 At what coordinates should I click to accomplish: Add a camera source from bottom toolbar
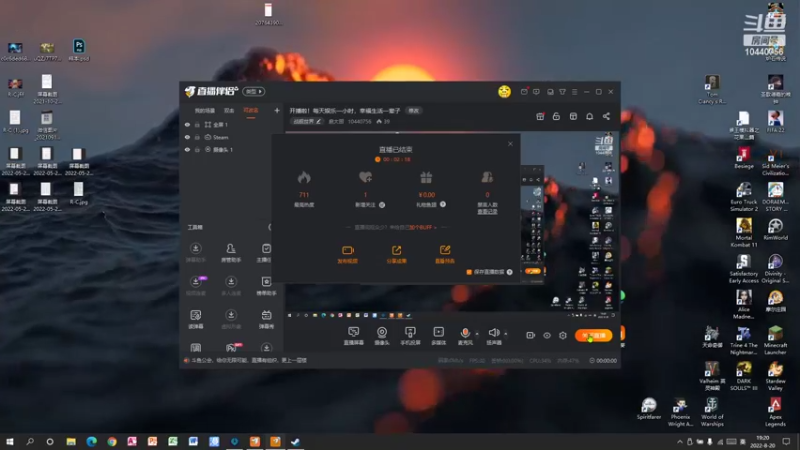[382, 336]
